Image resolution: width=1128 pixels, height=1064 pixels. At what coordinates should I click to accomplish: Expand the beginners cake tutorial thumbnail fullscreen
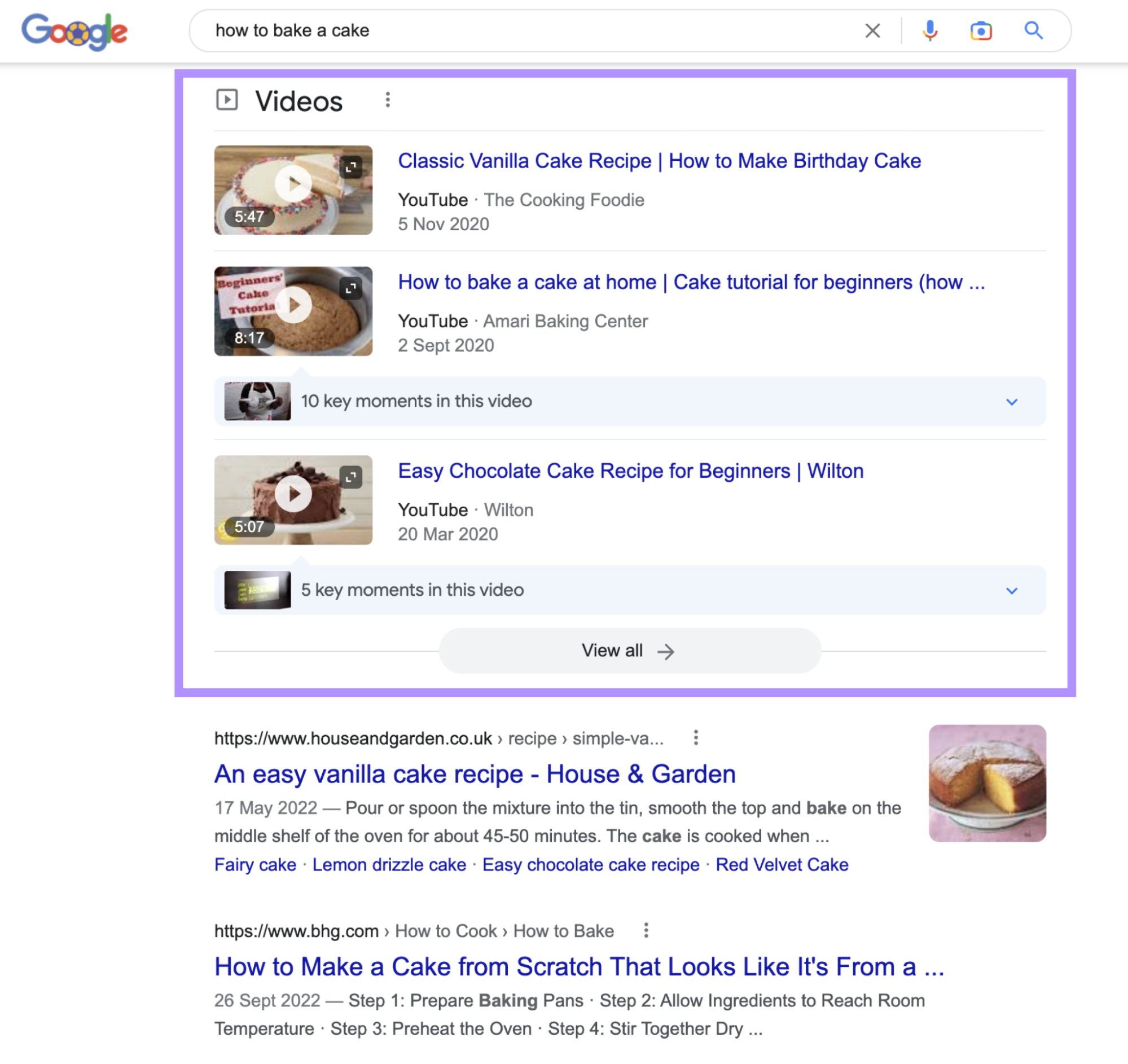tap(350, 288)
